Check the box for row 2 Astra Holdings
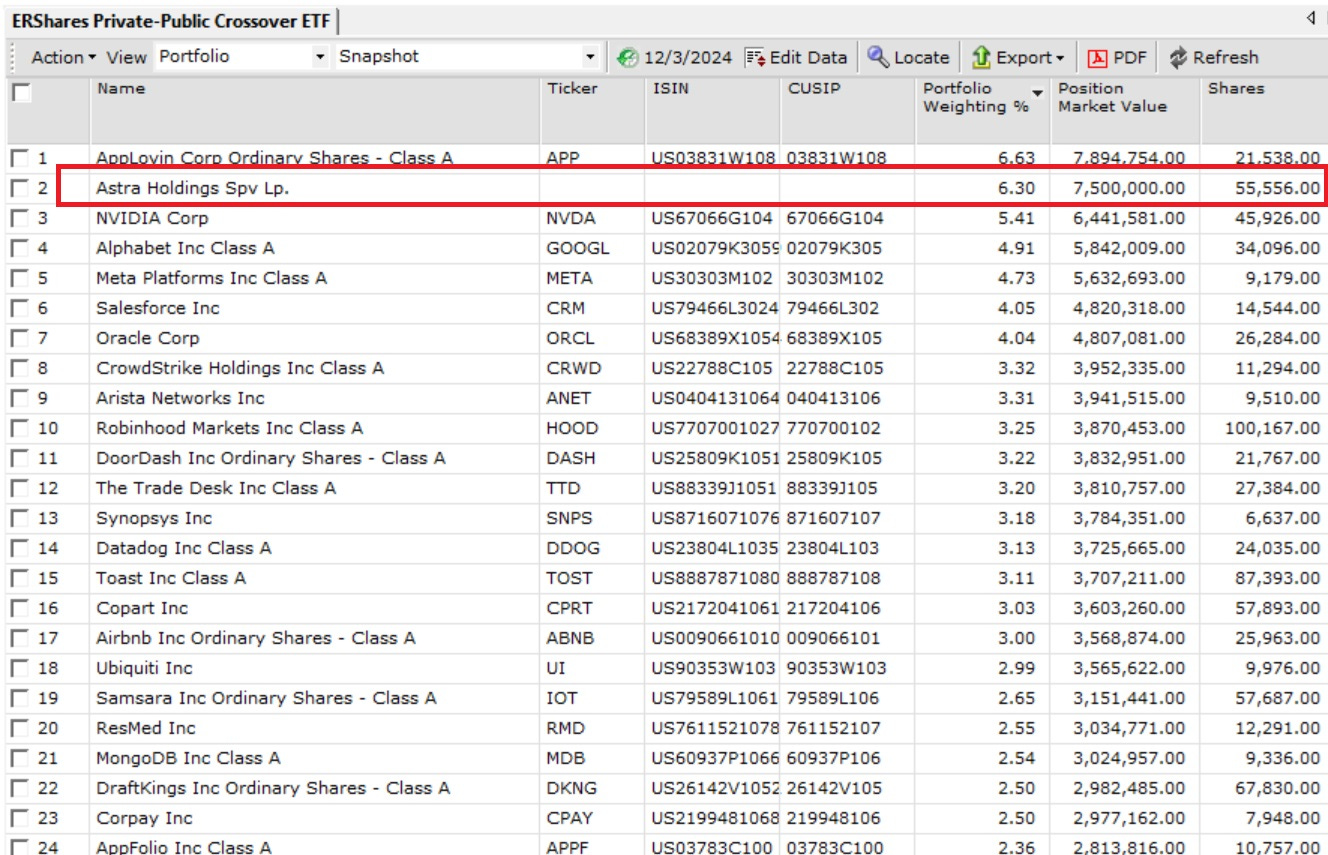Viewport: 1328px width, 855px height. pos(20,188)
